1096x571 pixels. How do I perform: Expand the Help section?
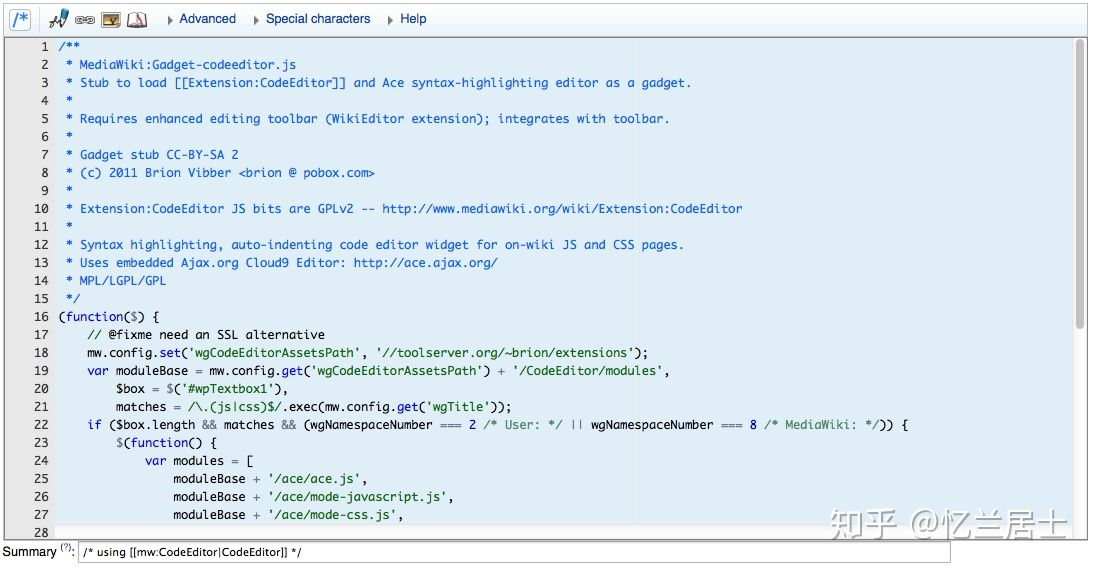pos(408,19)
